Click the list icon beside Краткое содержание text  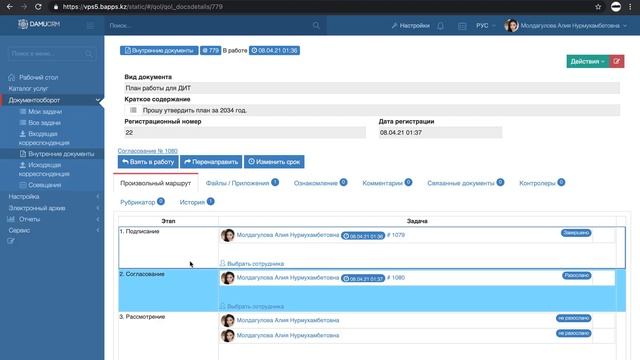point(133,110)
